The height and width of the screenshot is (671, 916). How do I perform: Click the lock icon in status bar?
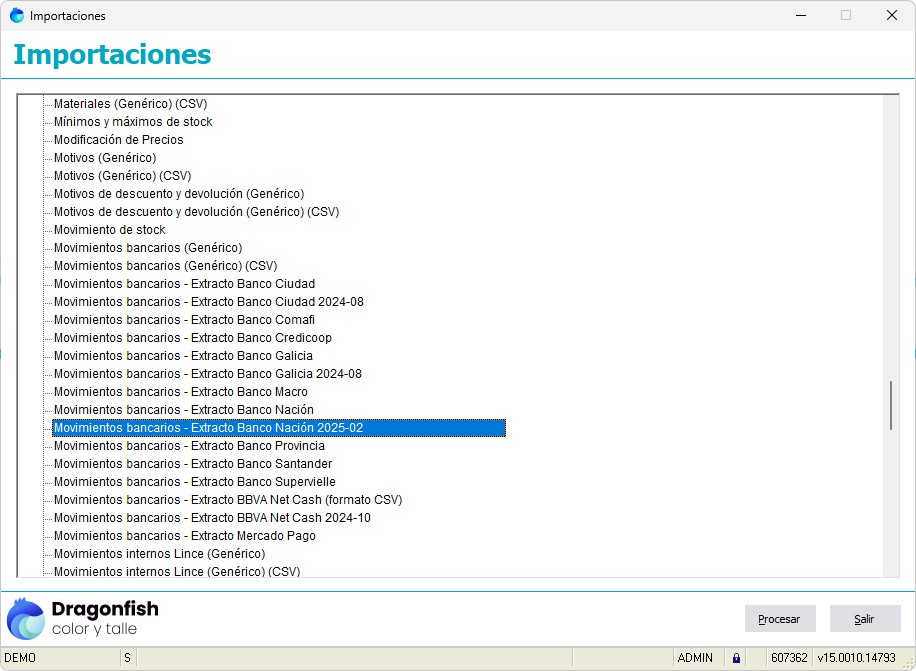coord(736,658)
